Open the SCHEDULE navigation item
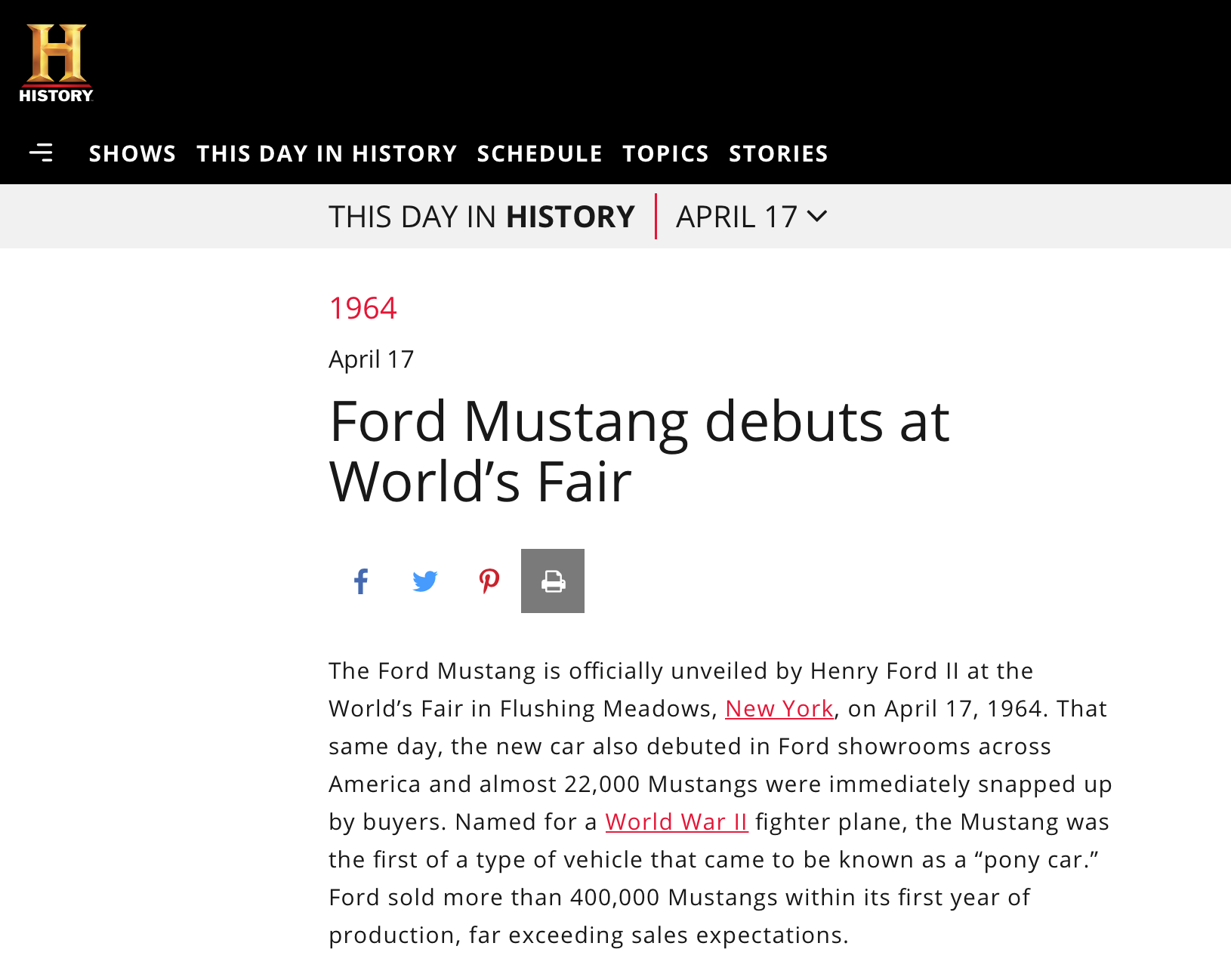 pyautogui.click(x=539, y=153)
